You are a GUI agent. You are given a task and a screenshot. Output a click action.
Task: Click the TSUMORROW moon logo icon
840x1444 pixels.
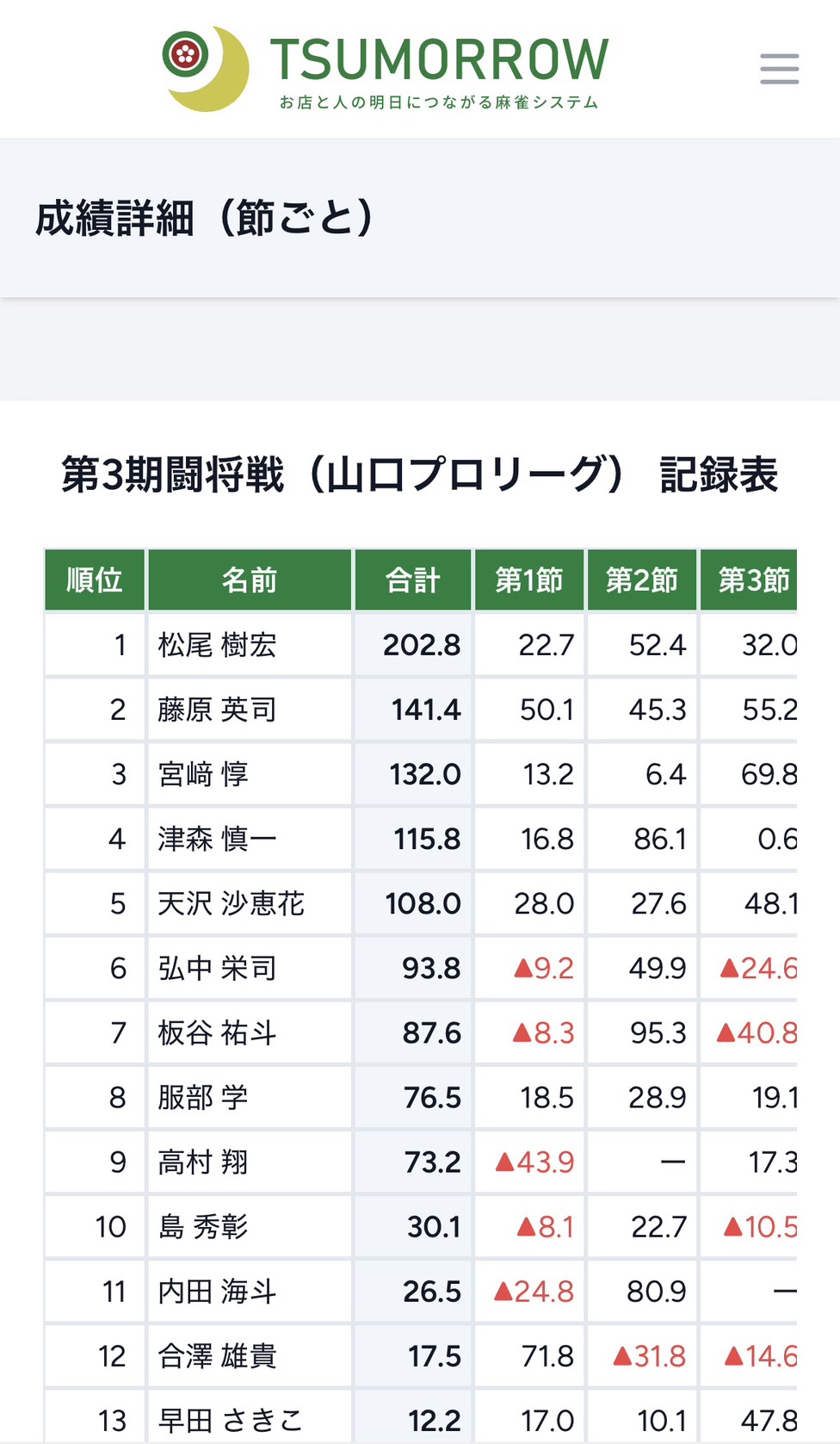tap(206, 69)
